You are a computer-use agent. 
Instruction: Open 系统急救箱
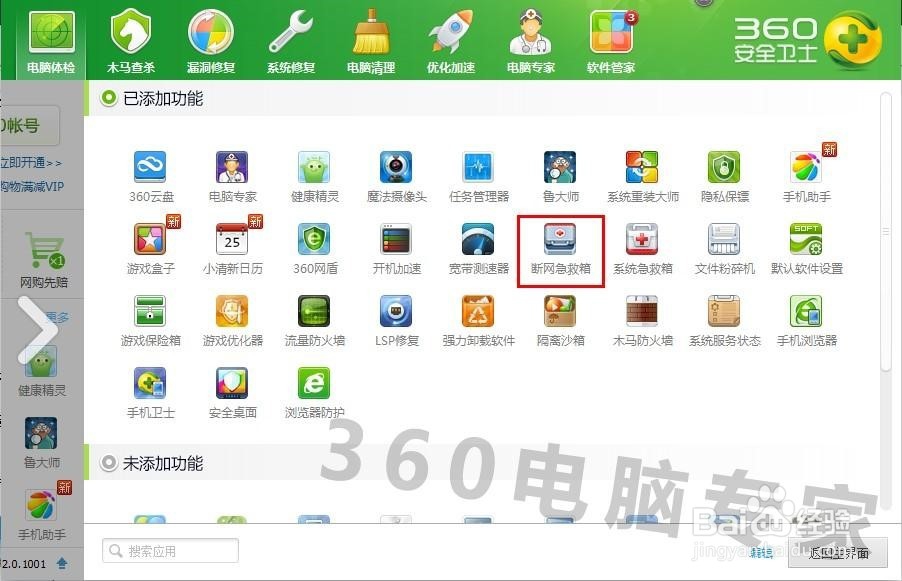[643, 248]
